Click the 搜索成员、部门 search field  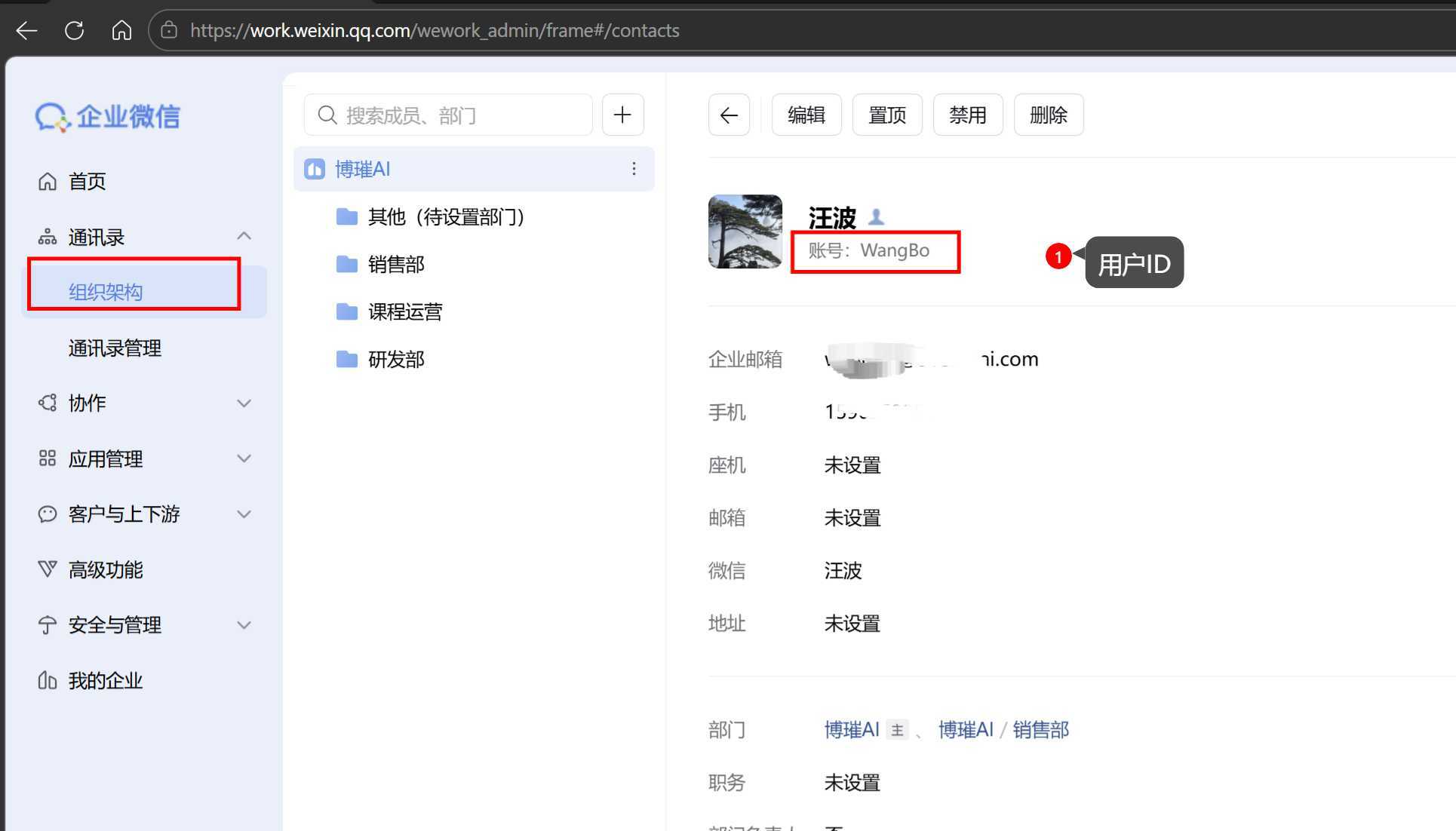click(x=448, y=115)
